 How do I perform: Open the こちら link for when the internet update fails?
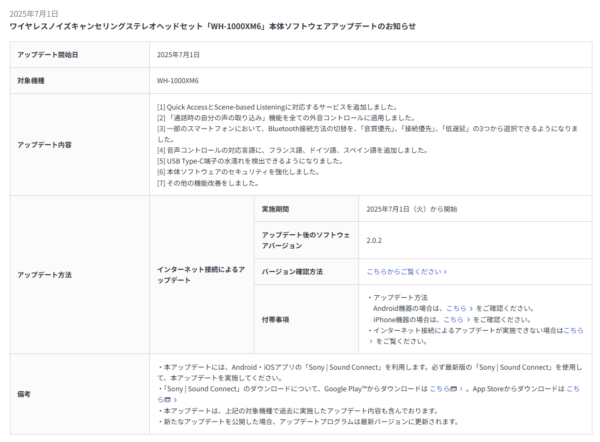[x=573, y=330]
